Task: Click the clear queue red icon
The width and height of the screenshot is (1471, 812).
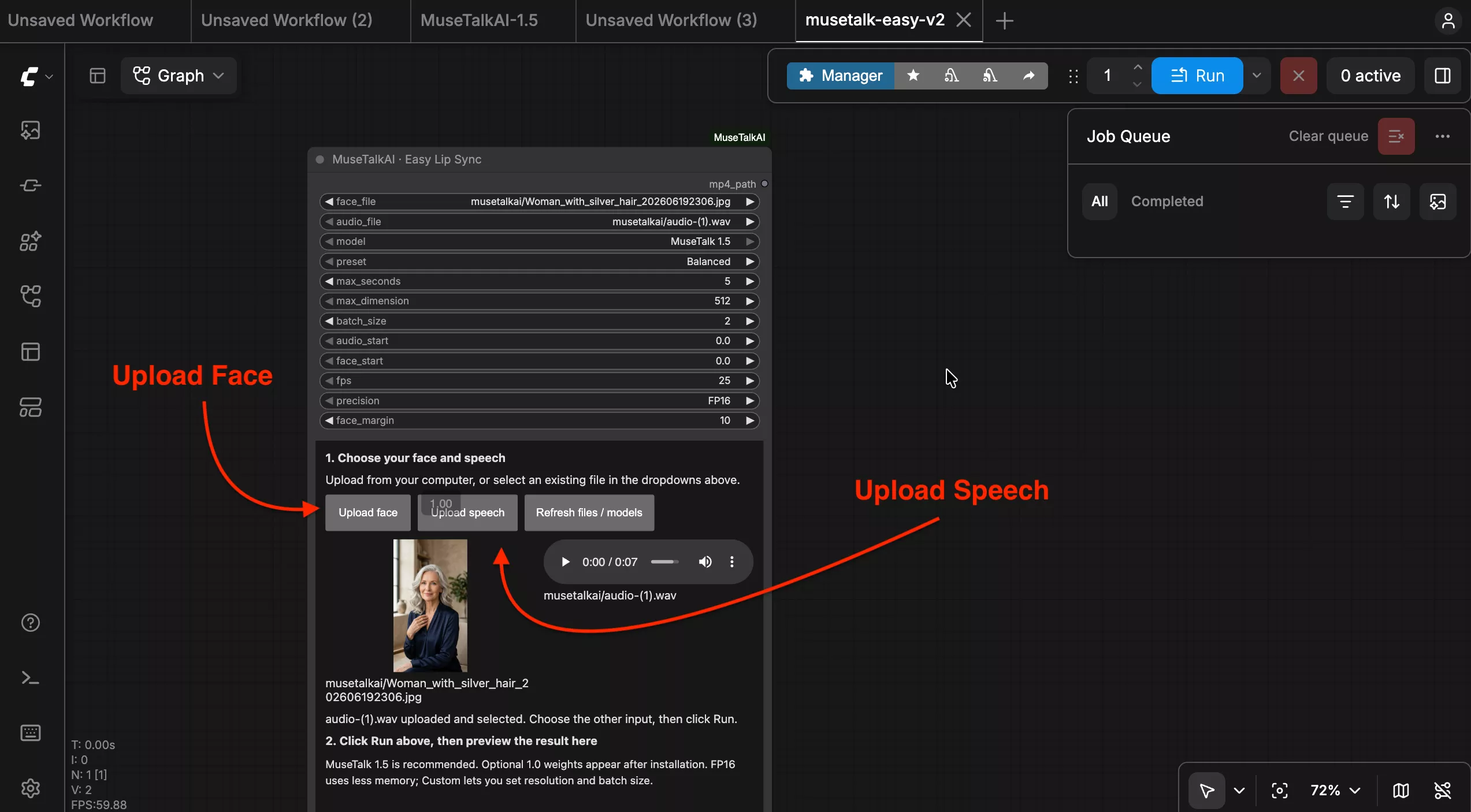Action: pos(1396,136)
